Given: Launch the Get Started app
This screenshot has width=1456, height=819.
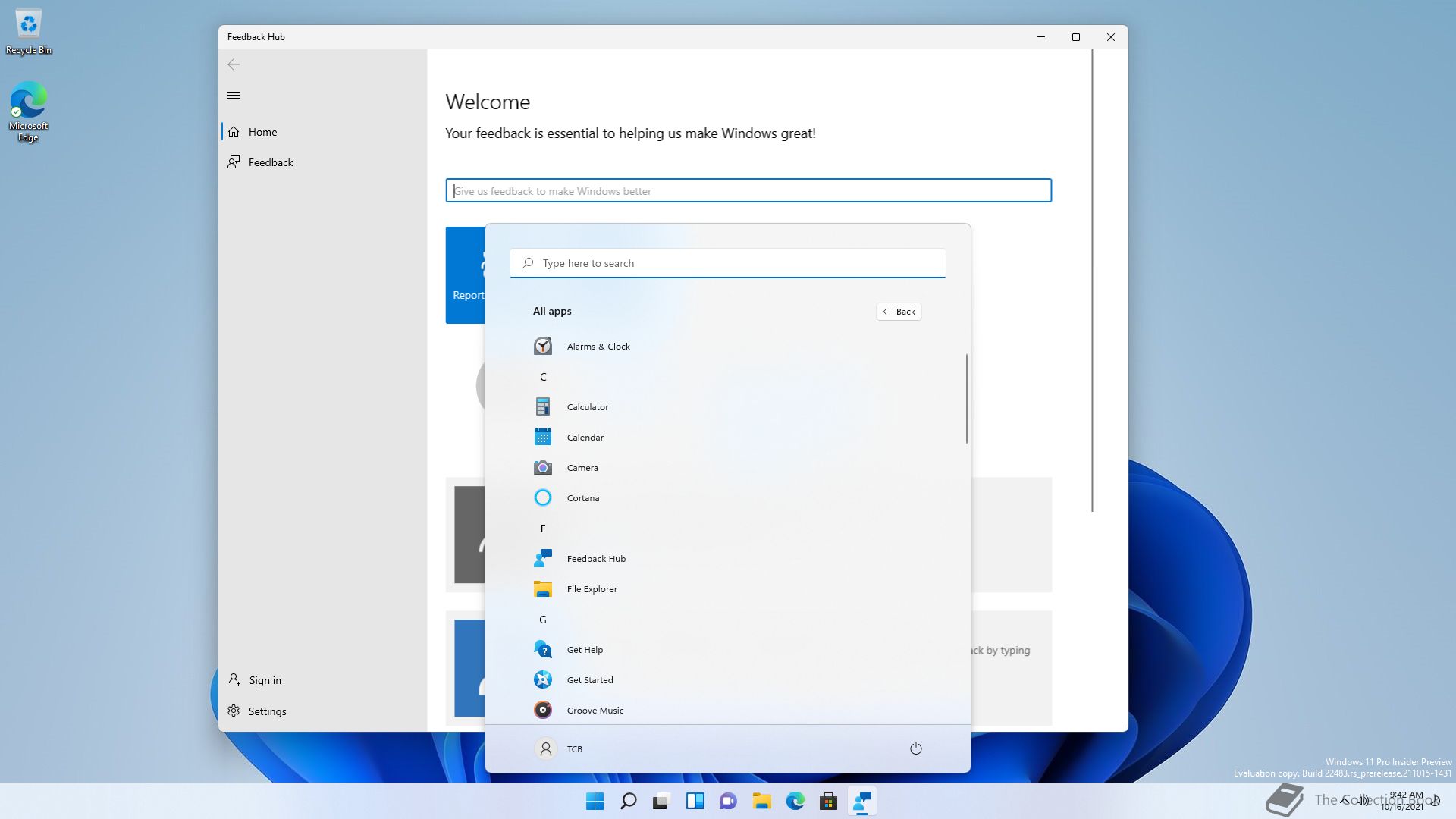Looking at the screenshot, I should [x=726, y=680].
